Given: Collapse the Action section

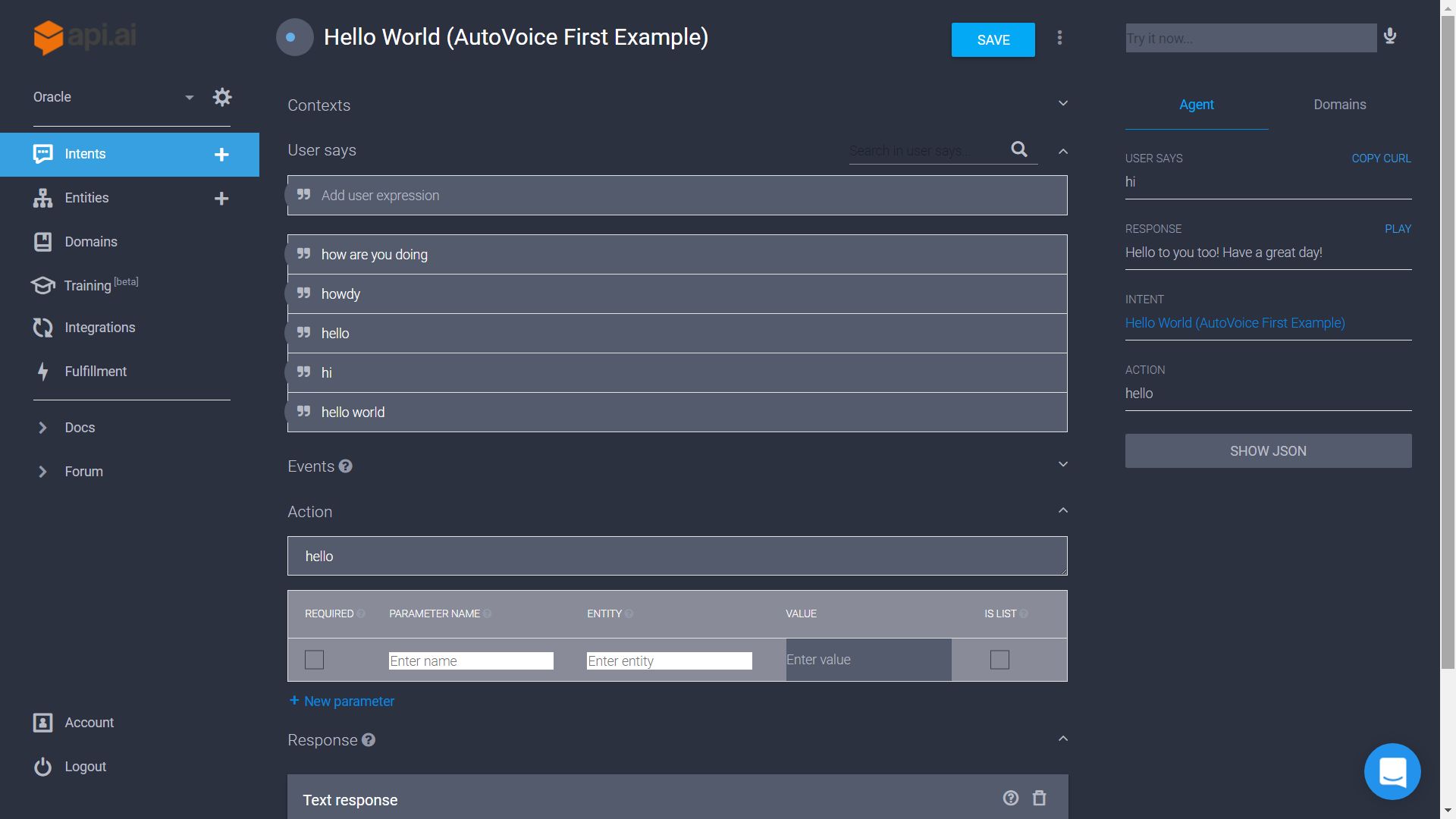Looking at the screenshot, I should point(1063,510).
